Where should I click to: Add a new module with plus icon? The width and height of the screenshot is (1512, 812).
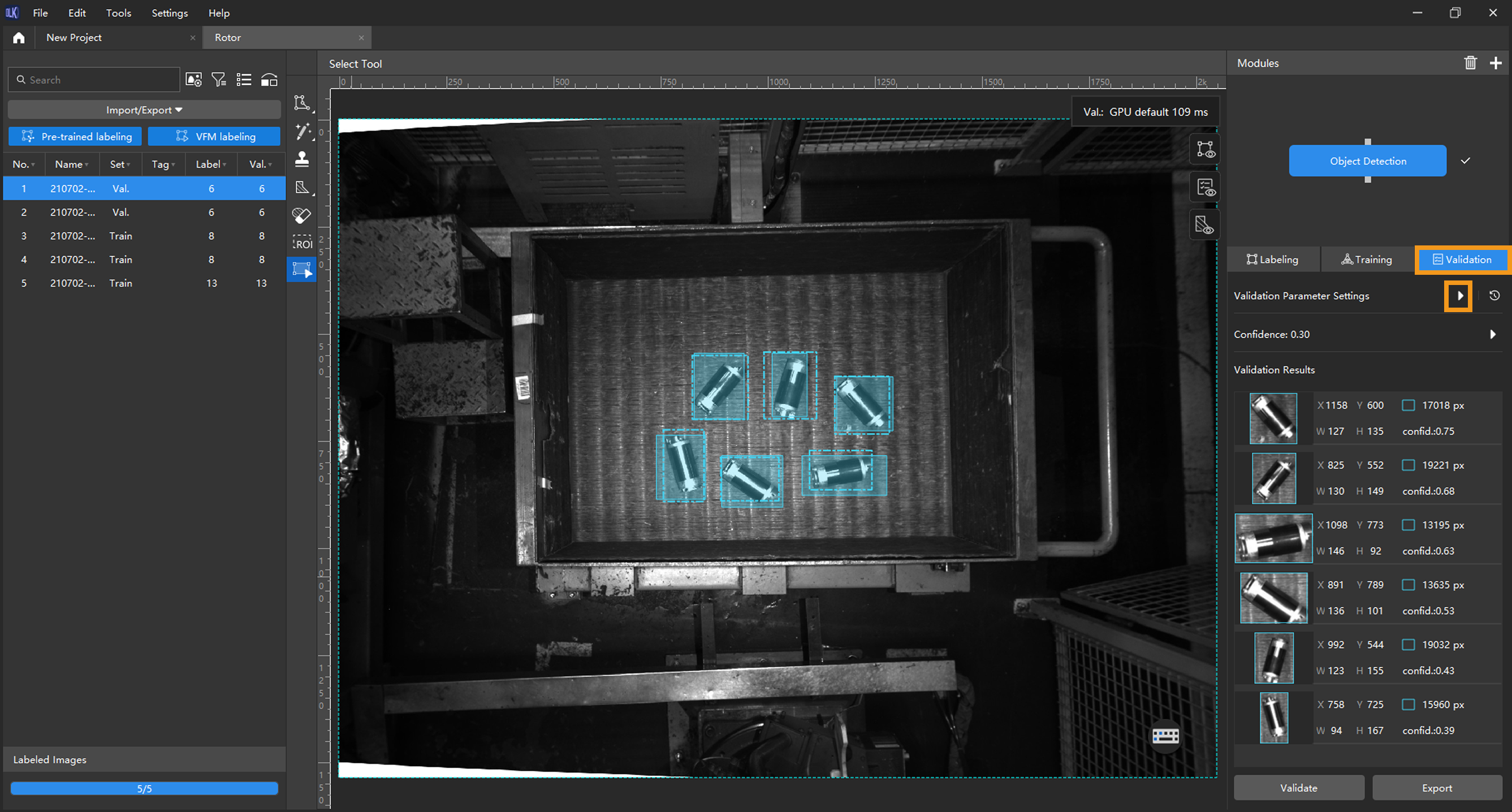1496,63
